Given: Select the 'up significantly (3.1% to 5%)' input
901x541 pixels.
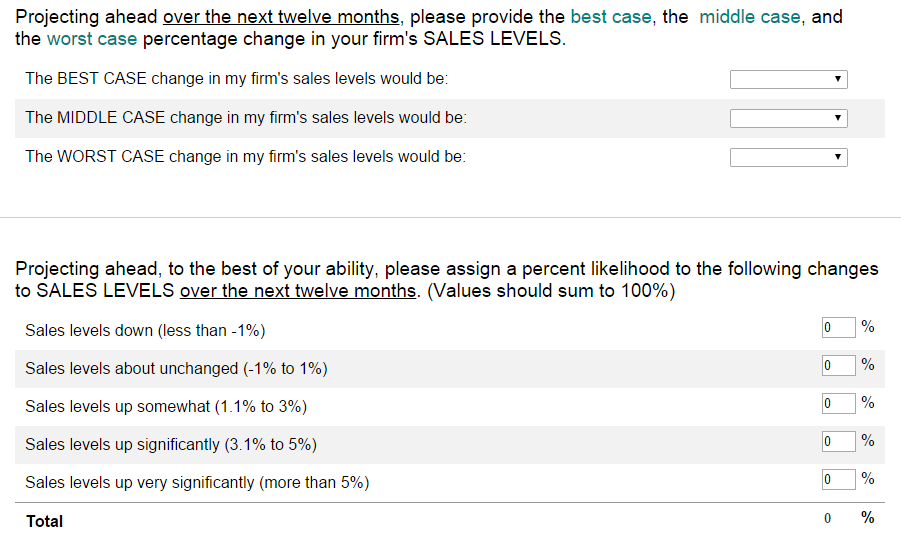Looking at the screenshot, I should tap(838, 442).
